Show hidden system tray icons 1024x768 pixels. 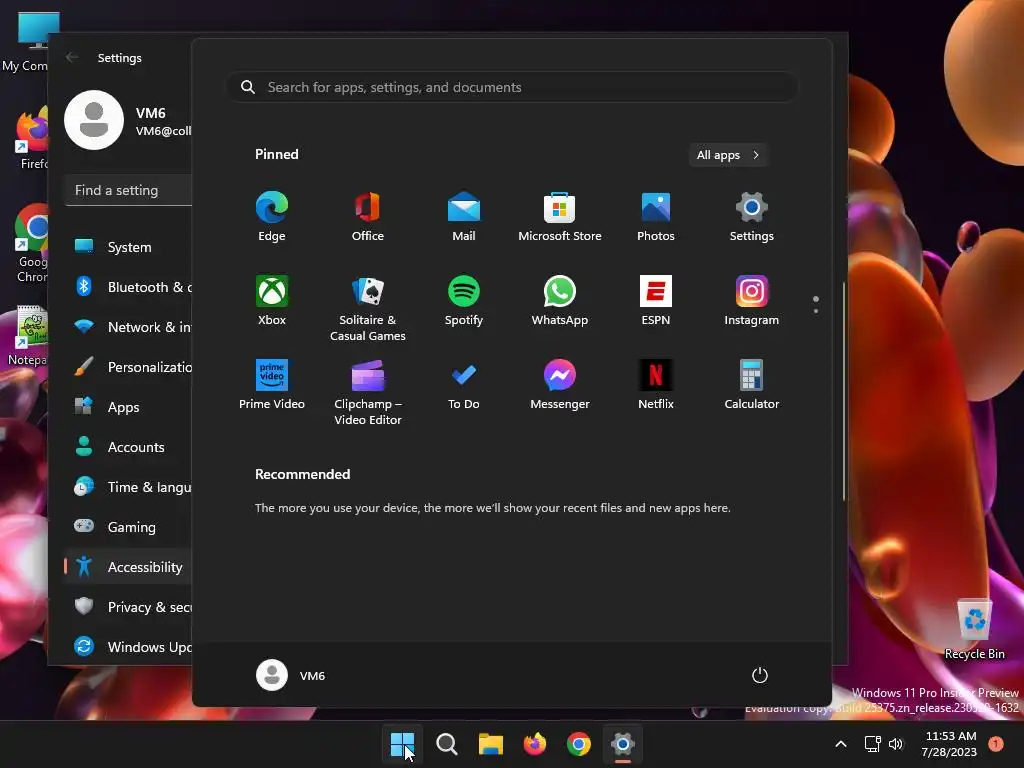pyautogui.click(x=841, y=744)
